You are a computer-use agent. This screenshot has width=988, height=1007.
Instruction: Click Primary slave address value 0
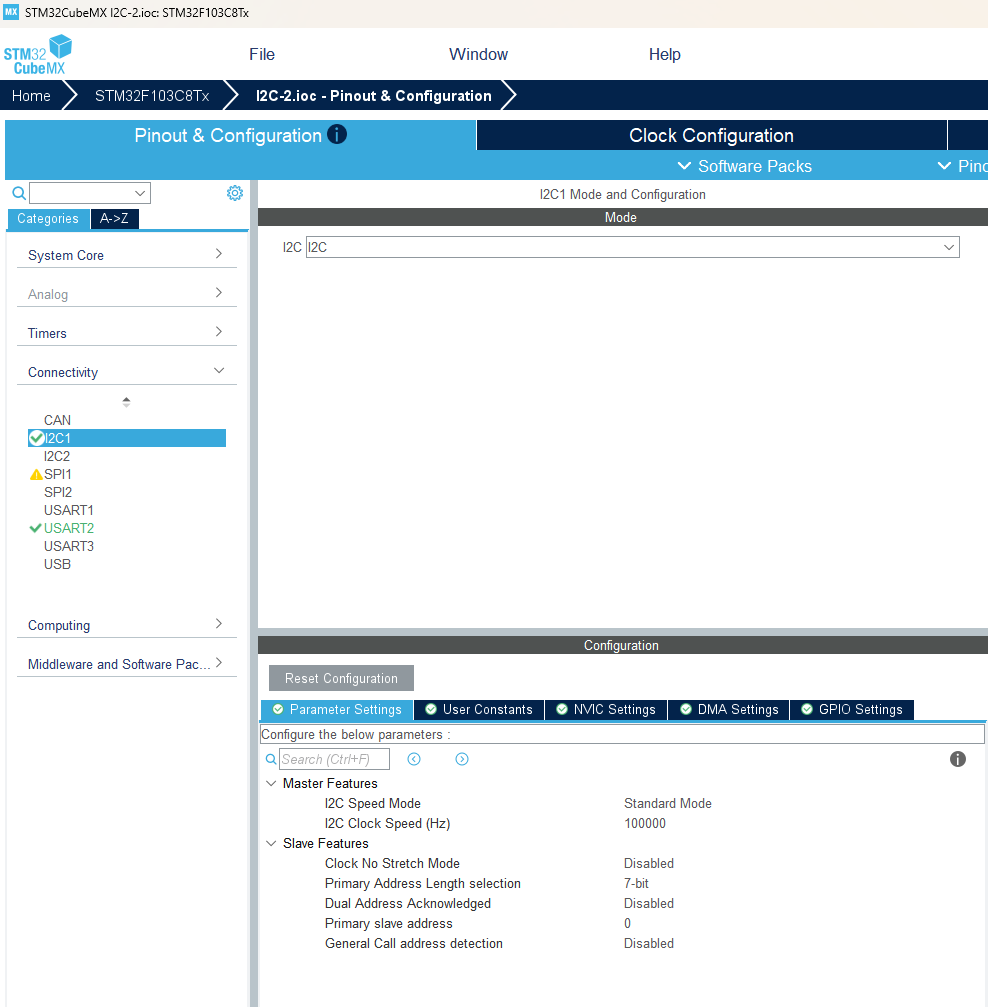(x=627, y=923)
